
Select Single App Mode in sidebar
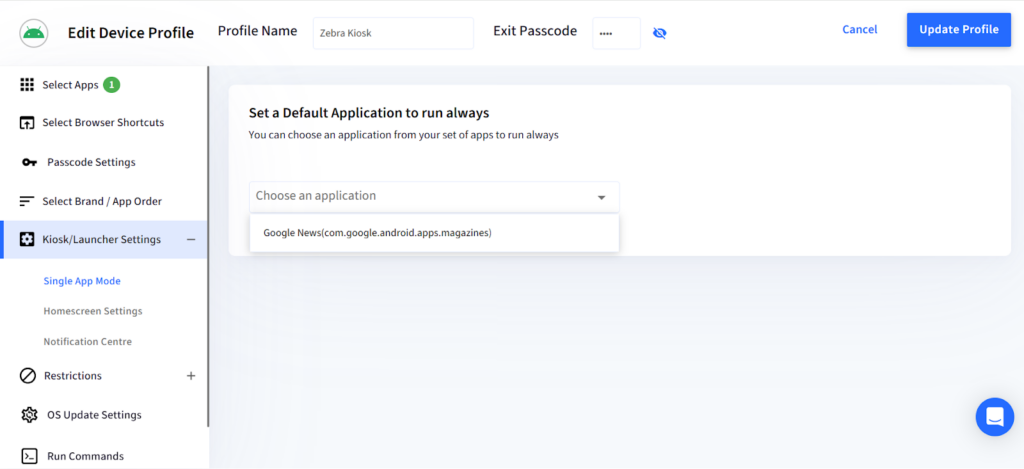[x=82, y=281]
